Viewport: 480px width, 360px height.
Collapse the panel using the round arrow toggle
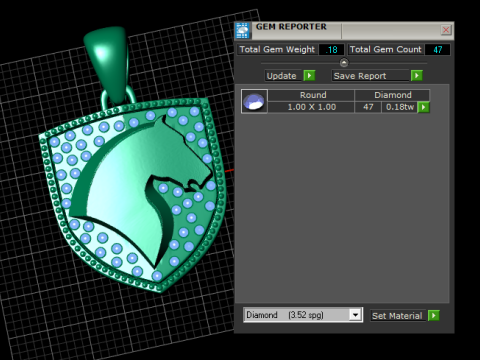[x=344, y=63]
